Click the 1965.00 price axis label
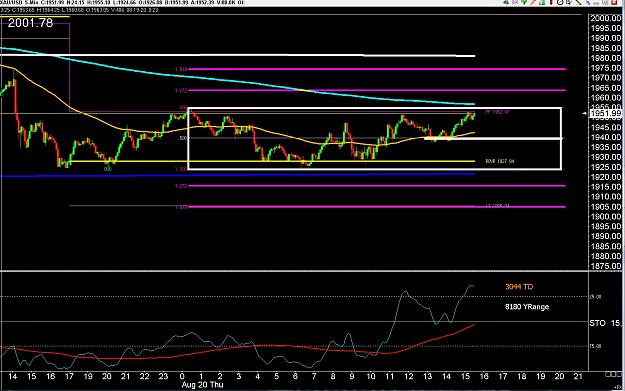The height and width of the screenshot is (391, 625). (605, 88)
